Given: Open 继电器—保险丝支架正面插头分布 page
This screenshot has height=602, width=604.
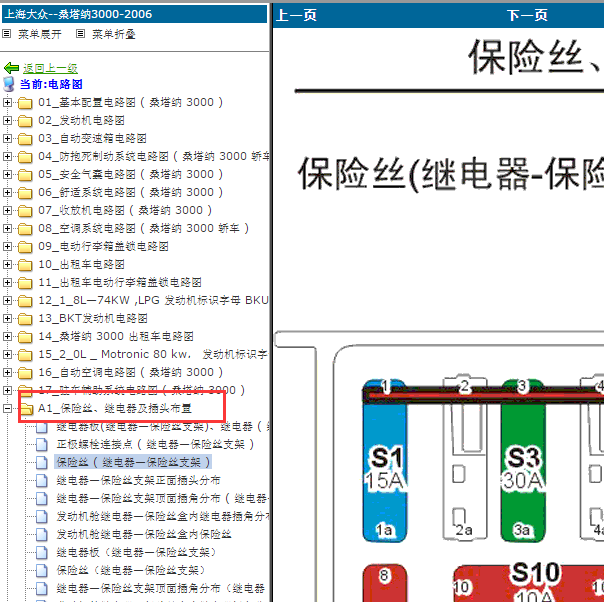Looking at the screenshot, I should click(x=138, y=480).
